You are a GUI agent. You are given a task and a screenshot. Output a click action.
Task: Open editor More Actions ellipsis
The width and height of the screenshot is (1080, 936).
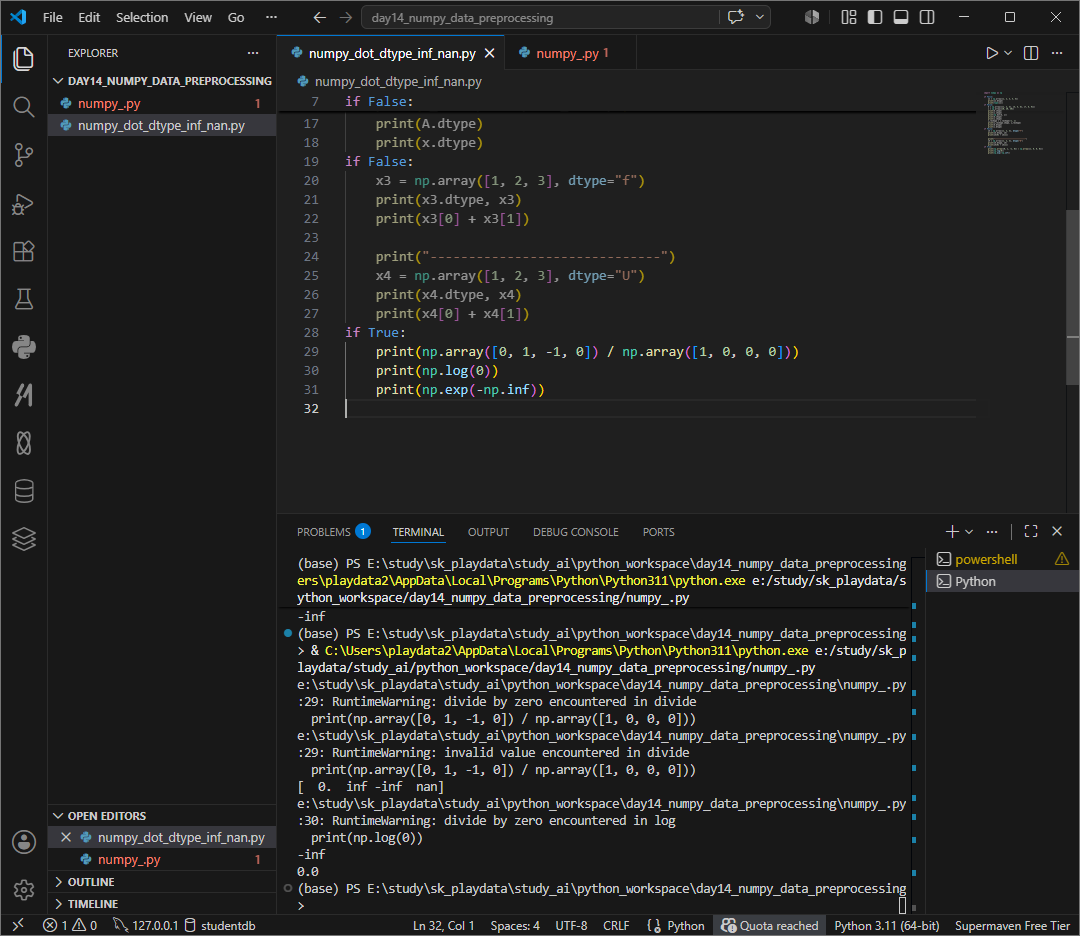pos(1057,53)
